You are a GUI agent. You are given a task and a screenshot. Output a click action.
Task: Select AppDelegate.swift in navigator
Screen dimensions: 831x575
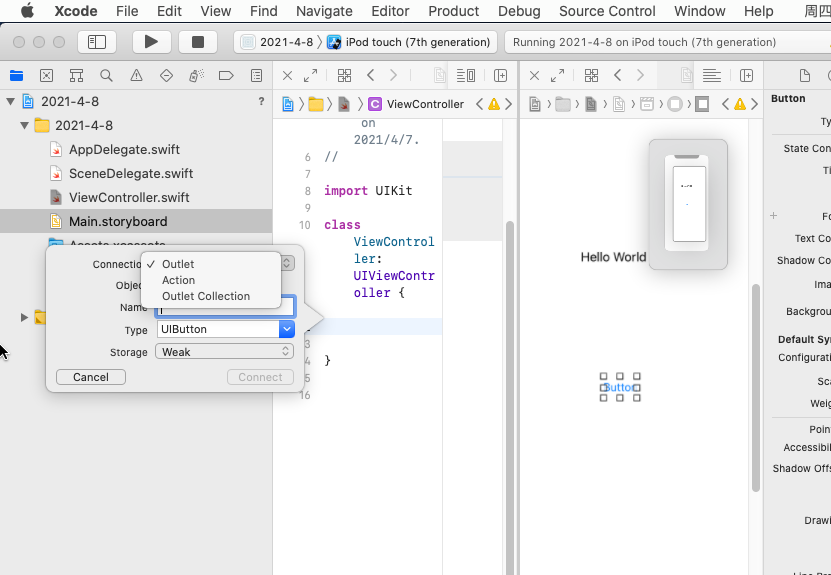click(x=125, y=149)
